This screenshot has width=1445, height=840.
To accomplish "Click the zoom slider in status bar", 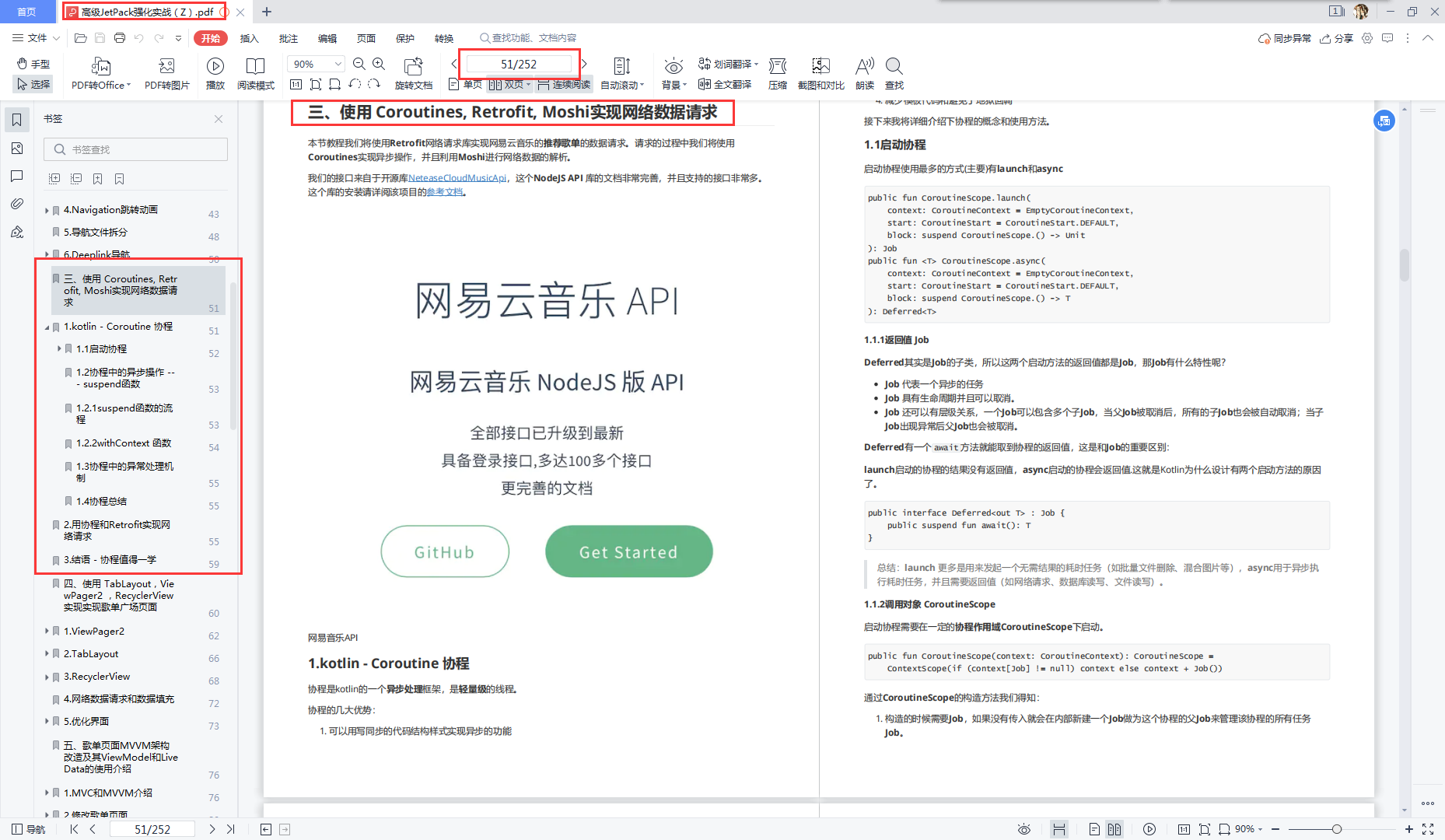I will 1336,829.
